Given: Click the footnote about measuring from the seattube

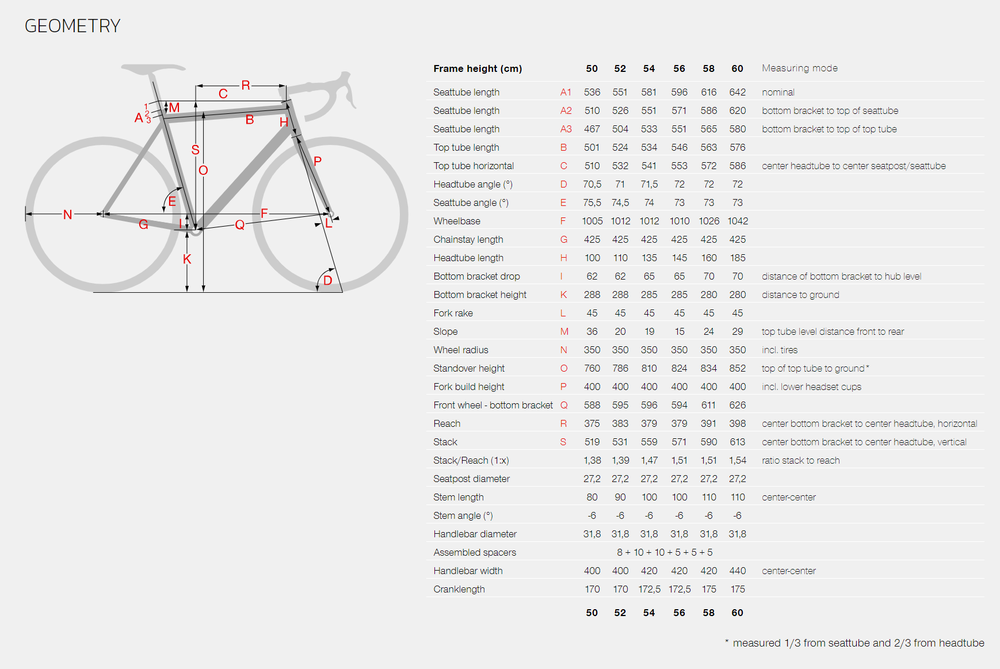Looking at the screenshot, I should (854, 643).
